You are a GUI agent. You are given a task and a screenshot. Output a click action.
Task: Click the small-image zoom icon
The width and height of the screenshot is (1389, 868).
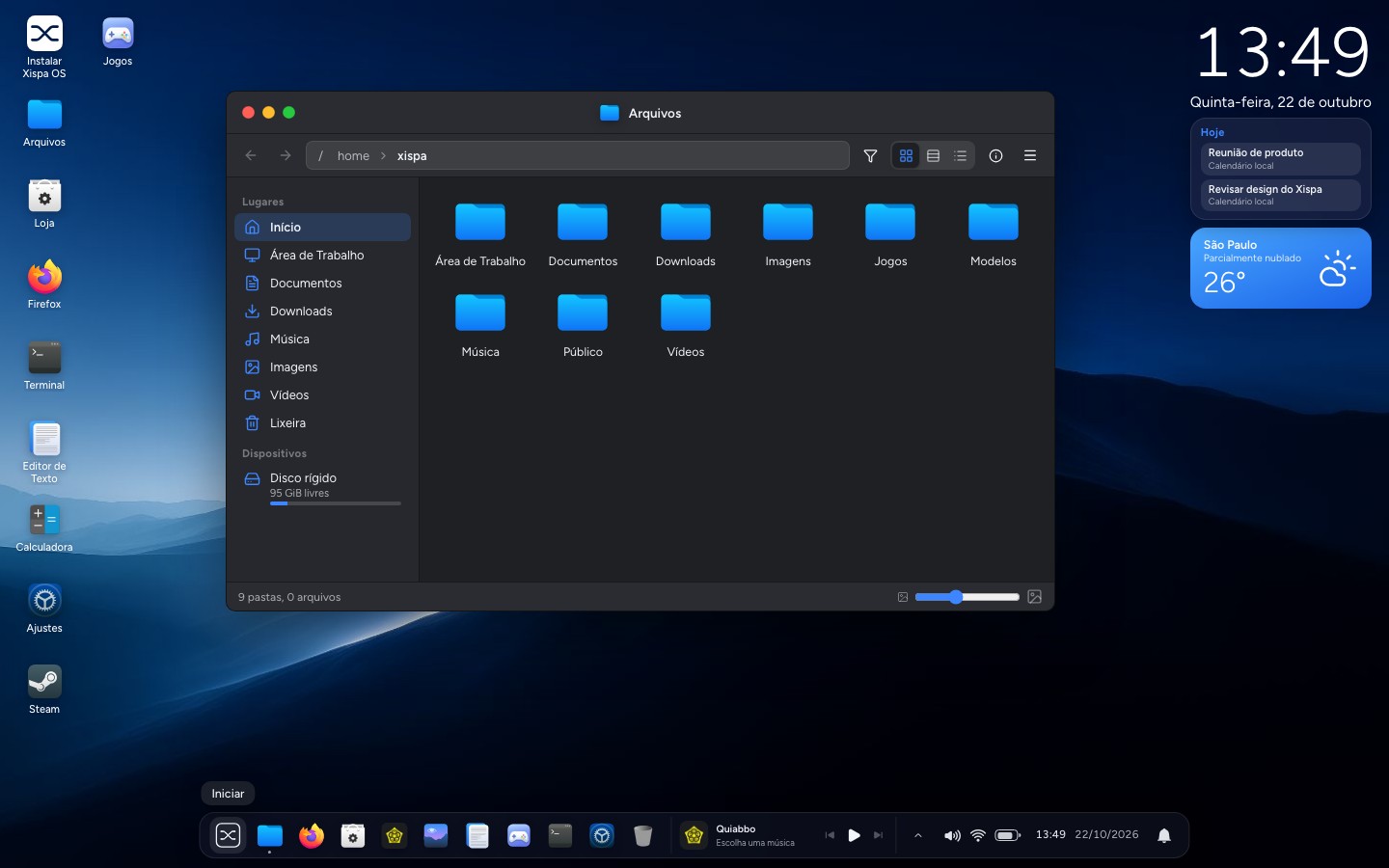point(903,597)
